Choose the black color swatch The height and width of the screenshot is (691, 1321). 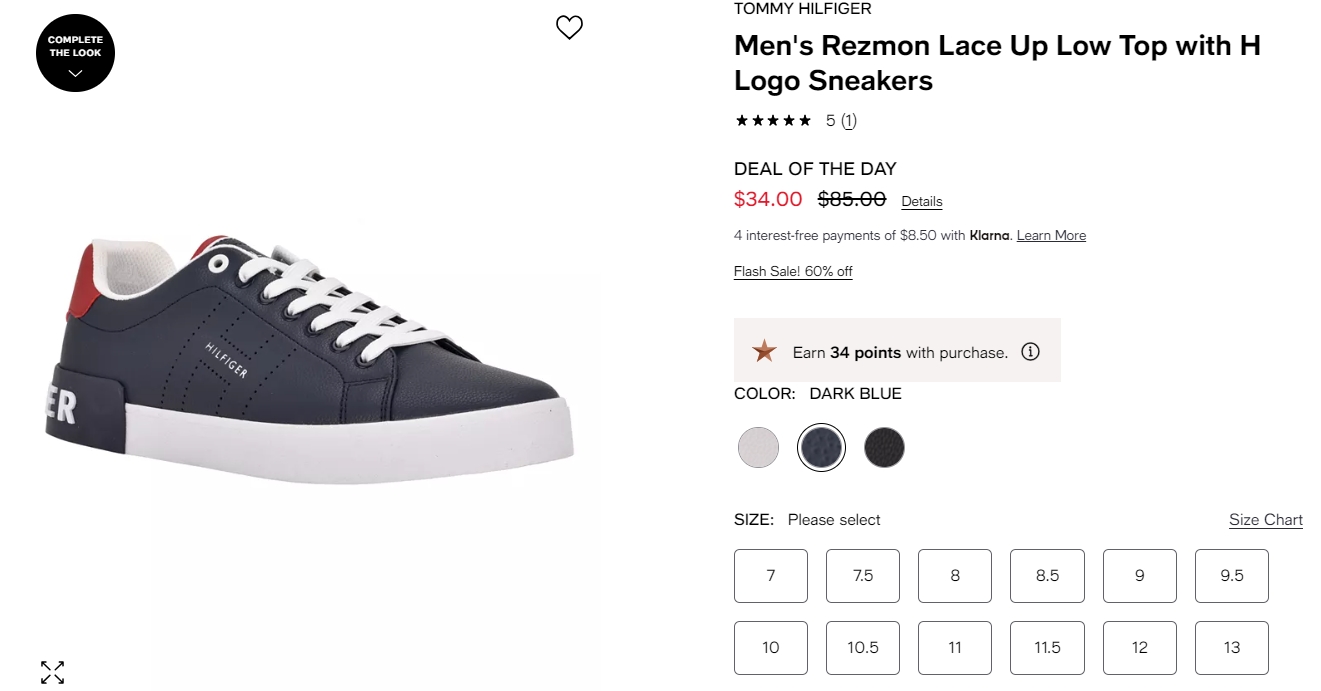[x=884, y=447]
